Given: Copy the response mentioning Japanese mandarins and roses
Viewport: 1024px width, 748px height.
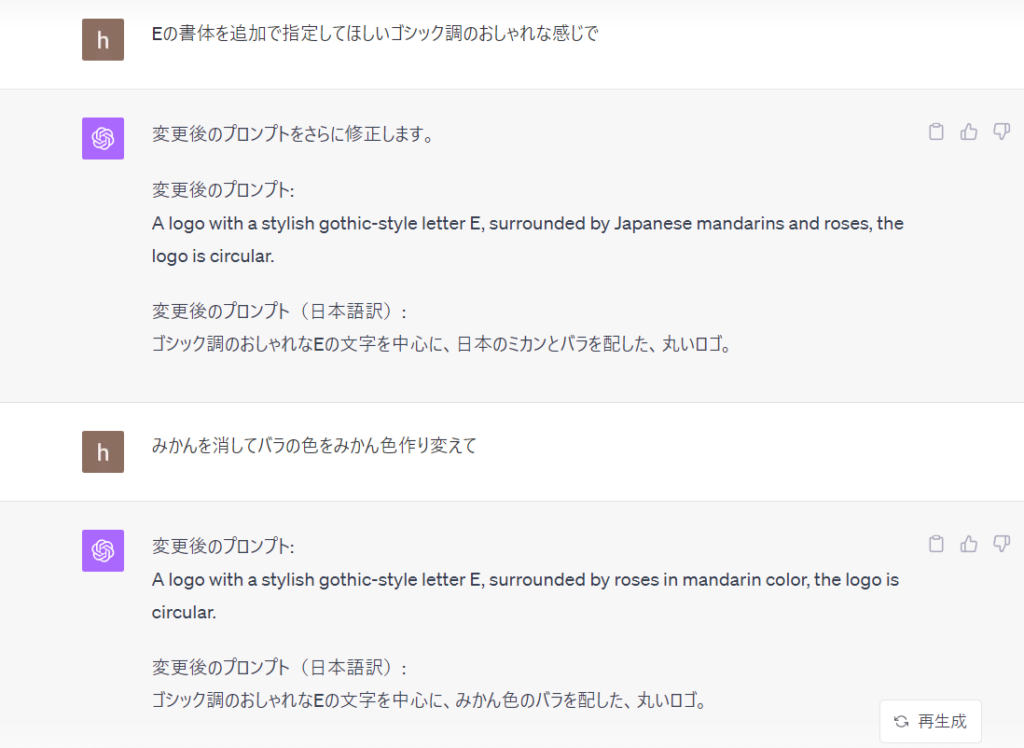Looking at the screenshot, I should pos(936,132).
